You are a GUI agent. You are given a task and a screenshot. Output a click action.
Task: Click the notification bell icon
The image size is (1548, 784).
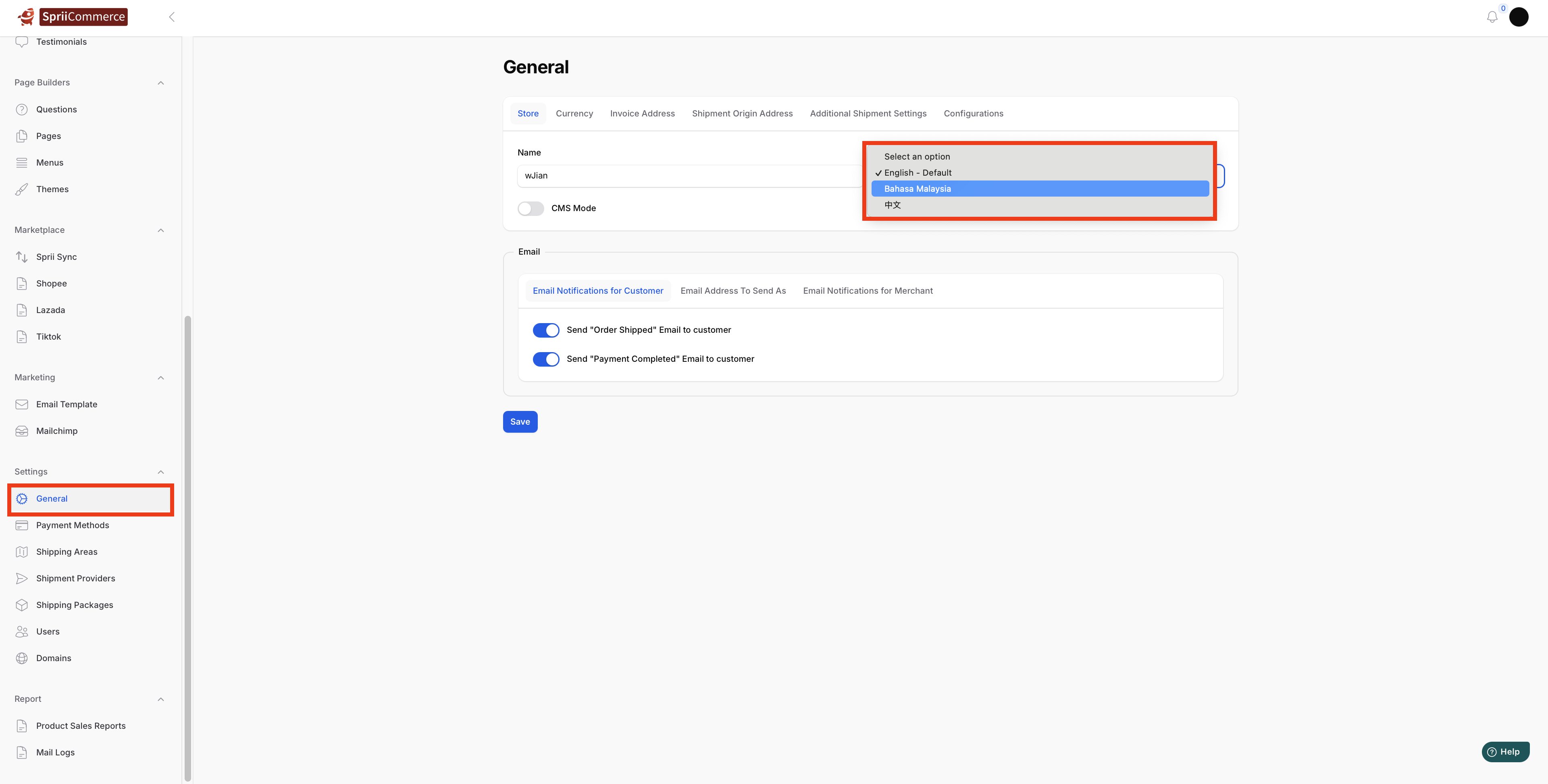click(x=1492, y=17)
